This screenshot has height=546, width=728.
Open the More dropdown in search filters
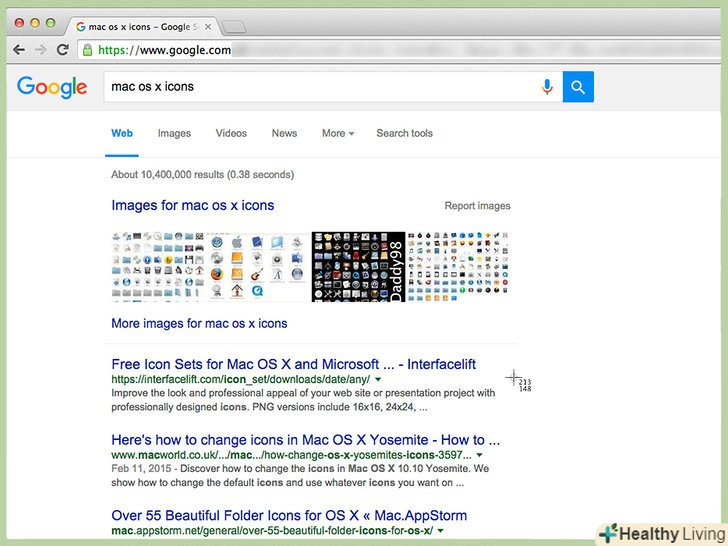point(337,133)
